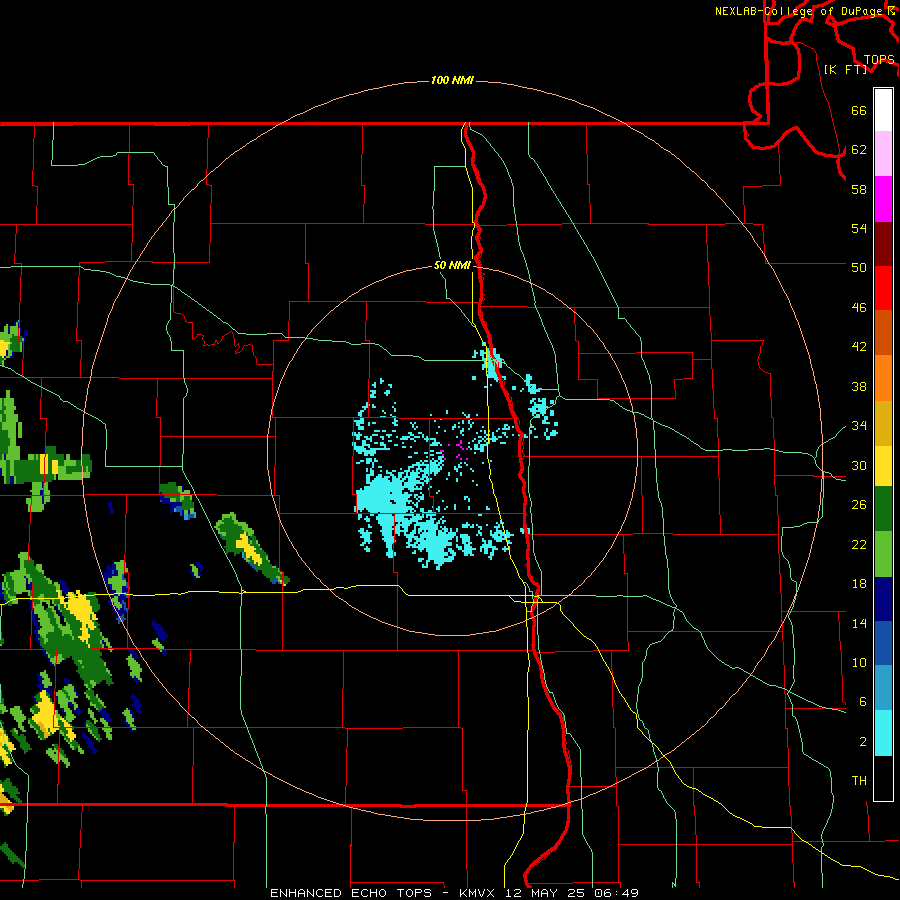The width and height of the screenshot is (900, 900).
Task: Click the dark red (maroon) legend swatch
Action: click(883, 244)
